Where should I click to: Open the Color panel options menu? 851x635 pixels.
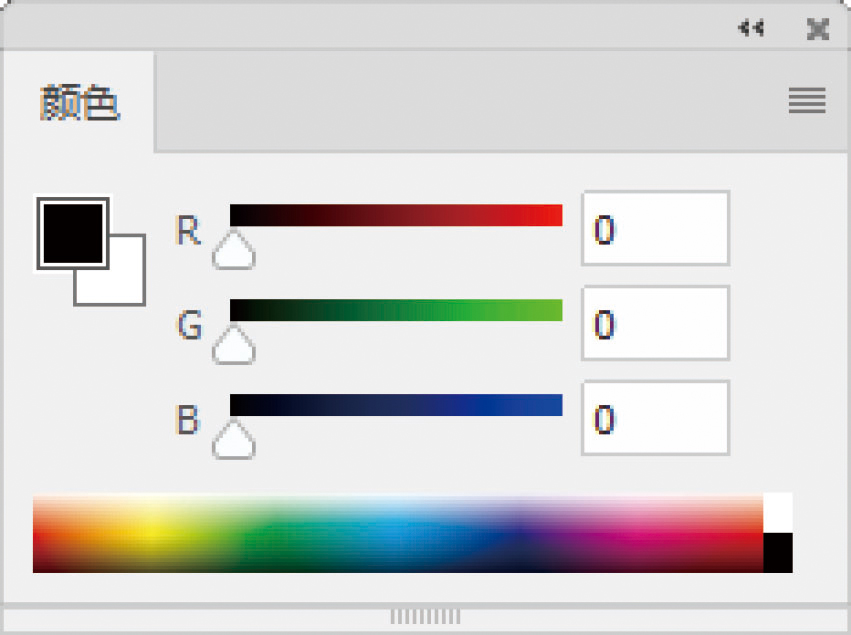point(806,100)
